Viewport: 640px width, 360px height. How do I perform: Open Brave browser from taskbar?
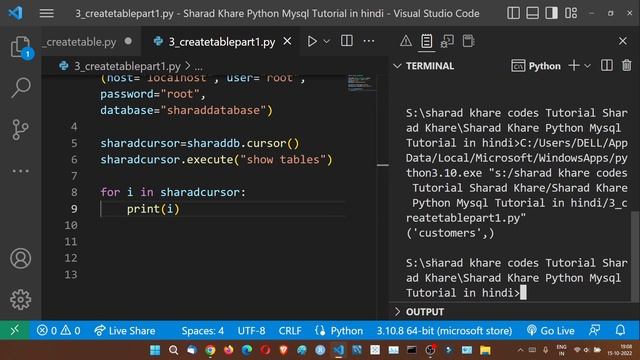[x=284, y=350]
